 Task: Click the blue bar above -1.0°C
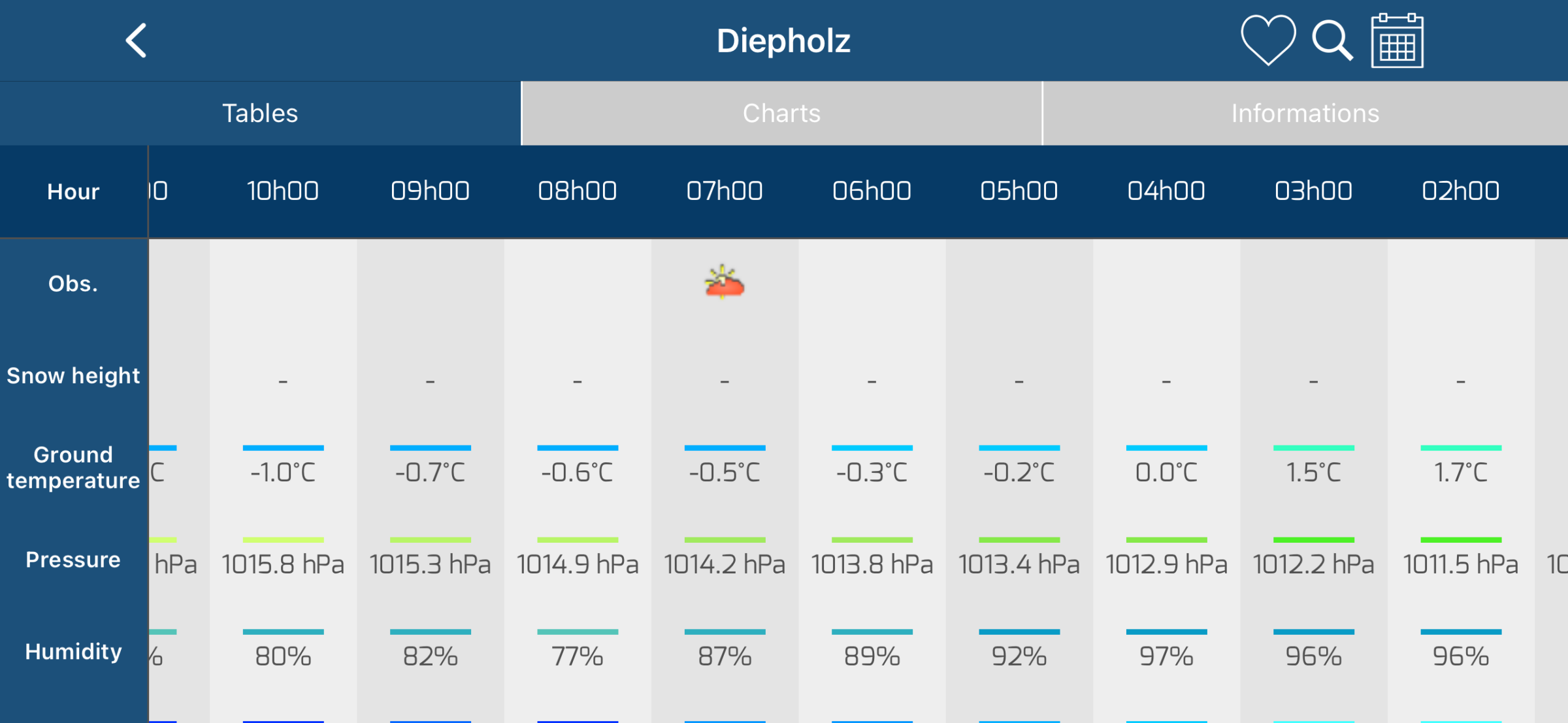pos(283,448)
